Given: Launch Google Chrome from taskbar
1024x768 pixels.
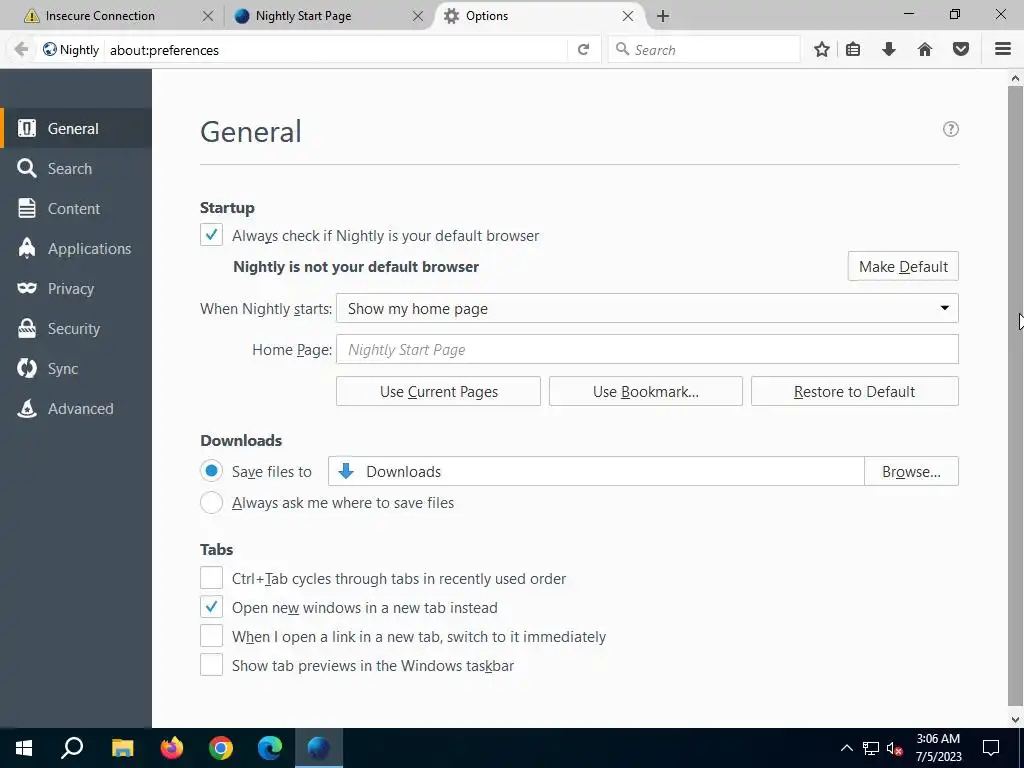Looking at the screenshot, I should click(x=221, y=748).
